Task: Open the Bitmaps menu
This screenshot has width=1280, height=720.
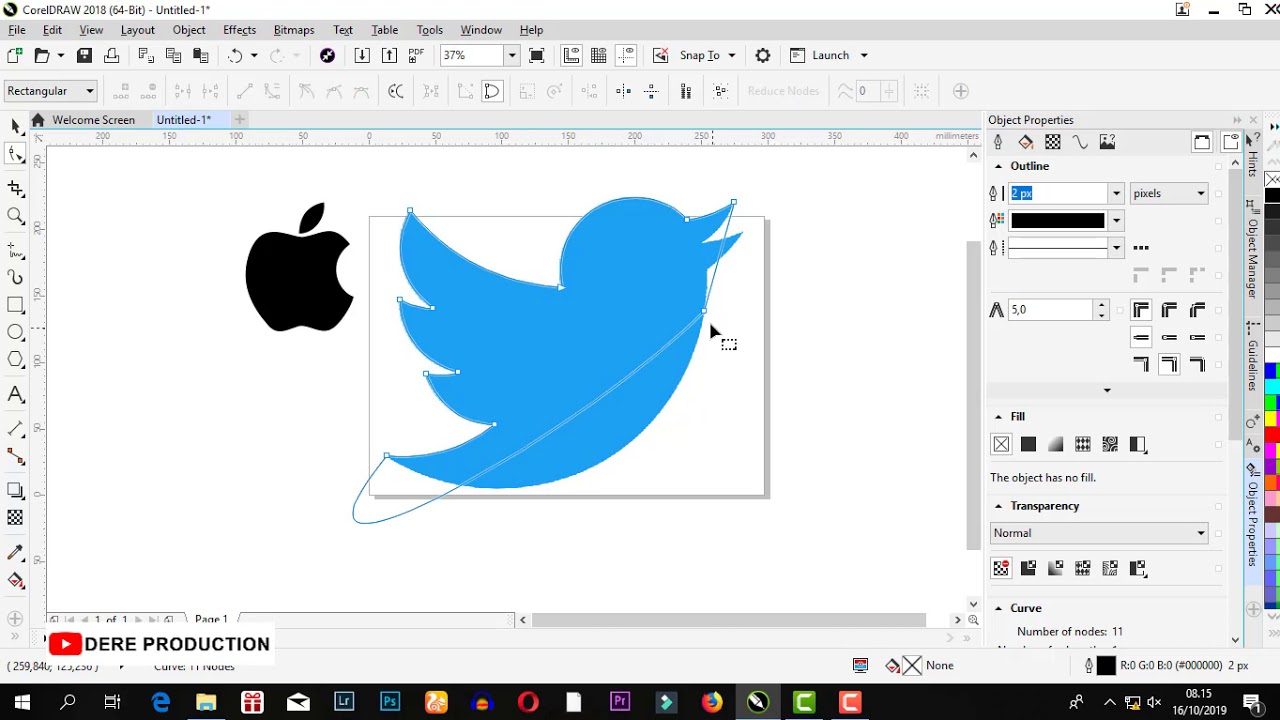Action: [x=294, y=30]
